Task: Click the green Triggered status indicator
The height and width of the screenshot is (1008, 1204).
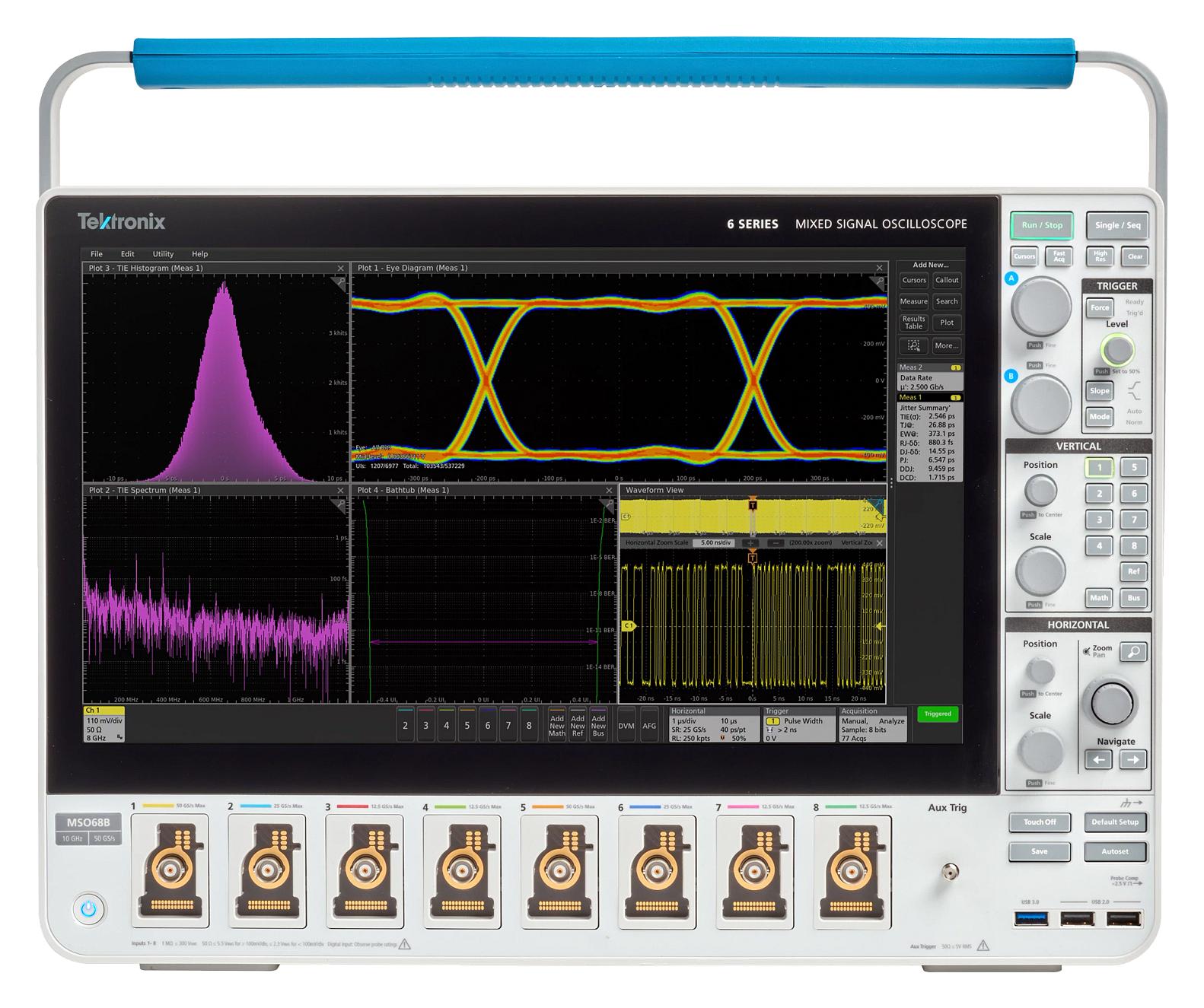Action: (938, 714)
